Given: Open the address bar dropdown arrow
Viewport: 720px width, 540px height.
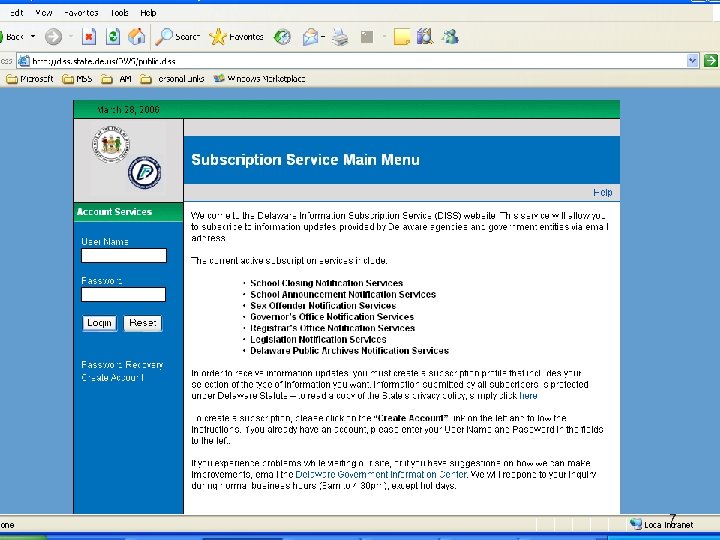Looking at the screenshot, I should (x=692, y=60).
